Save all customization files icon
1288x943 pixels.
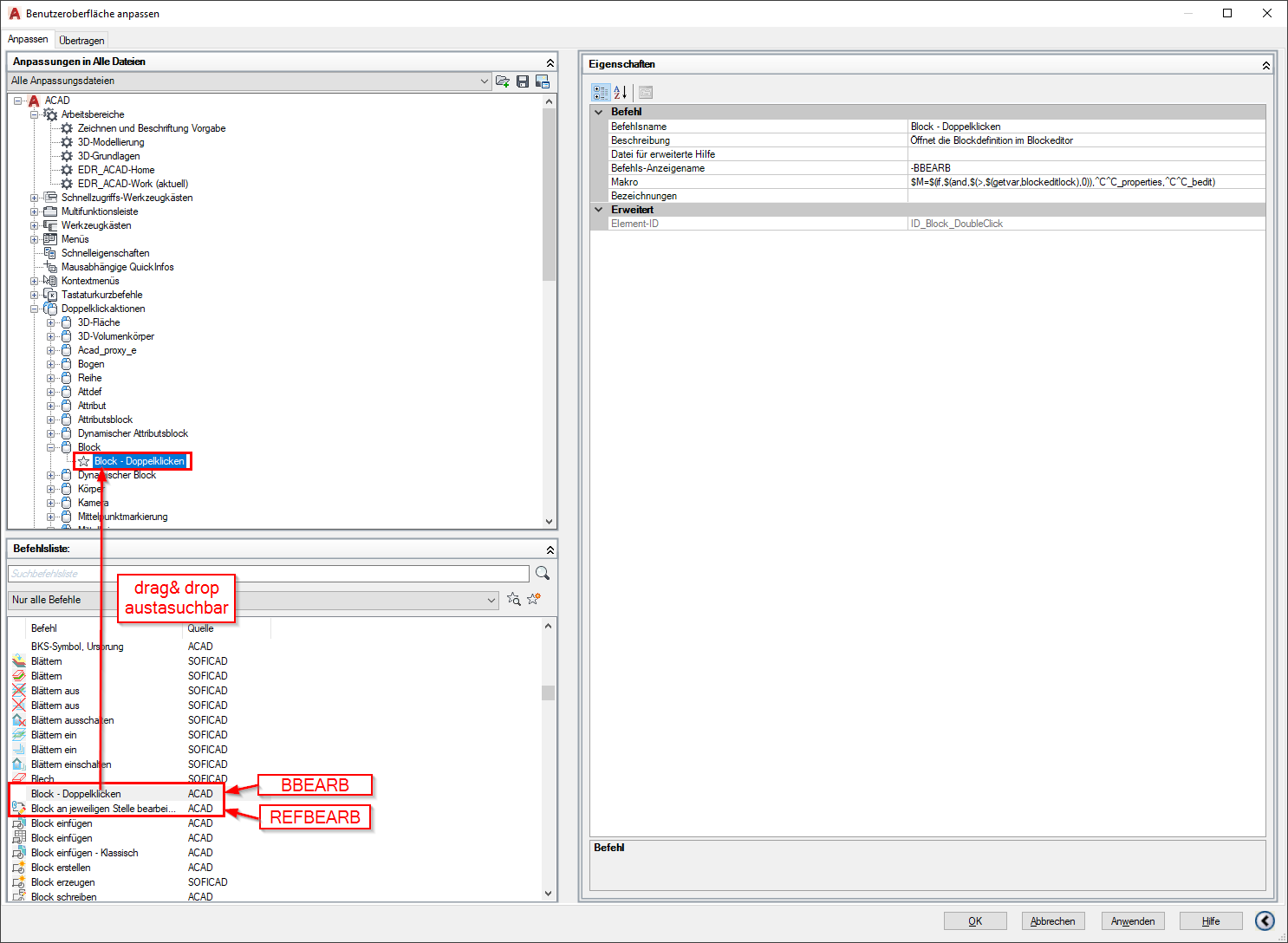[523, 81]
